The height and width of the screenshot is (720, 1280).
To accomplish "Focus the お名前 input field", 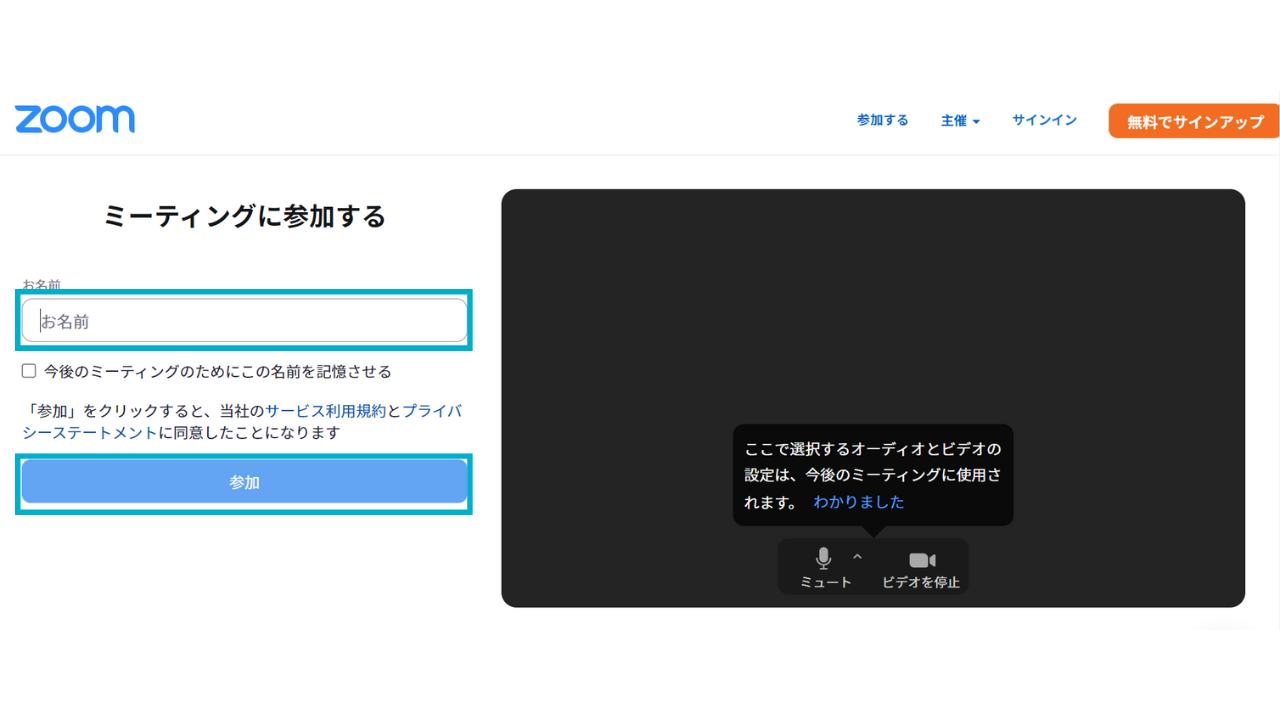I will (x=244, y=321).
